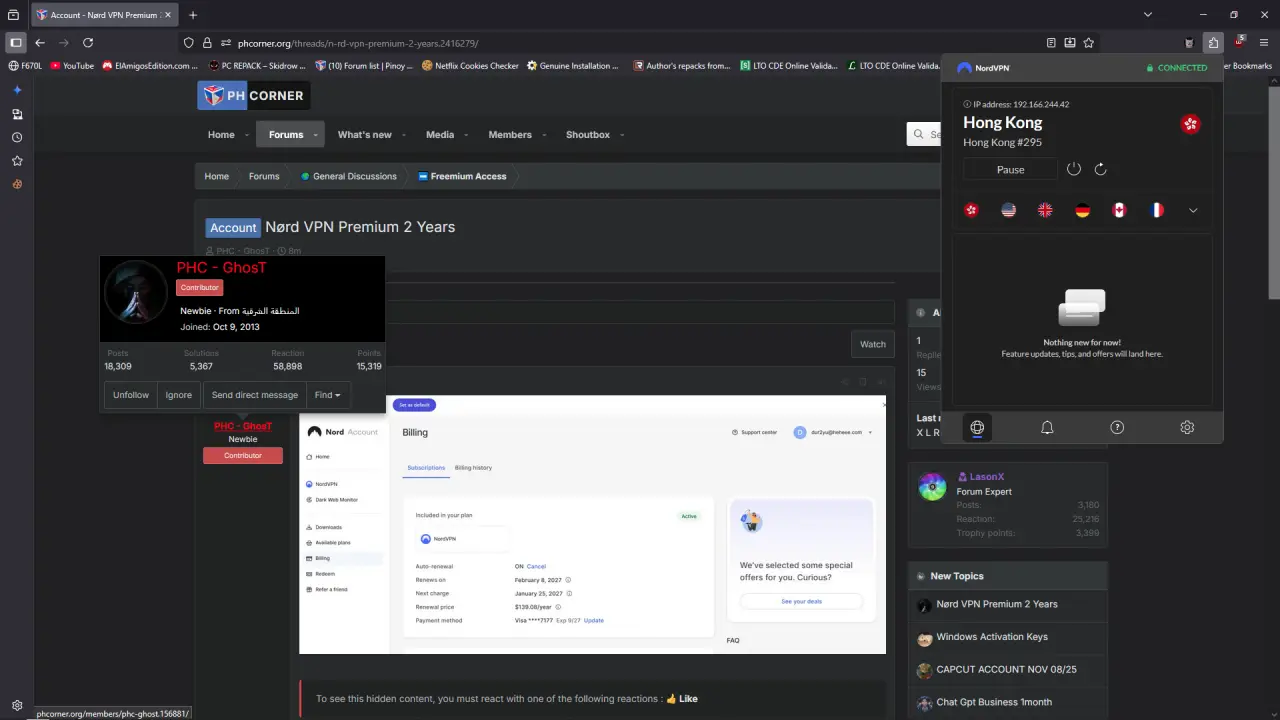Open NordVPN help question-mark icon
Viewport: 1280px width, 720px height.
click(x=1117, y=427)
